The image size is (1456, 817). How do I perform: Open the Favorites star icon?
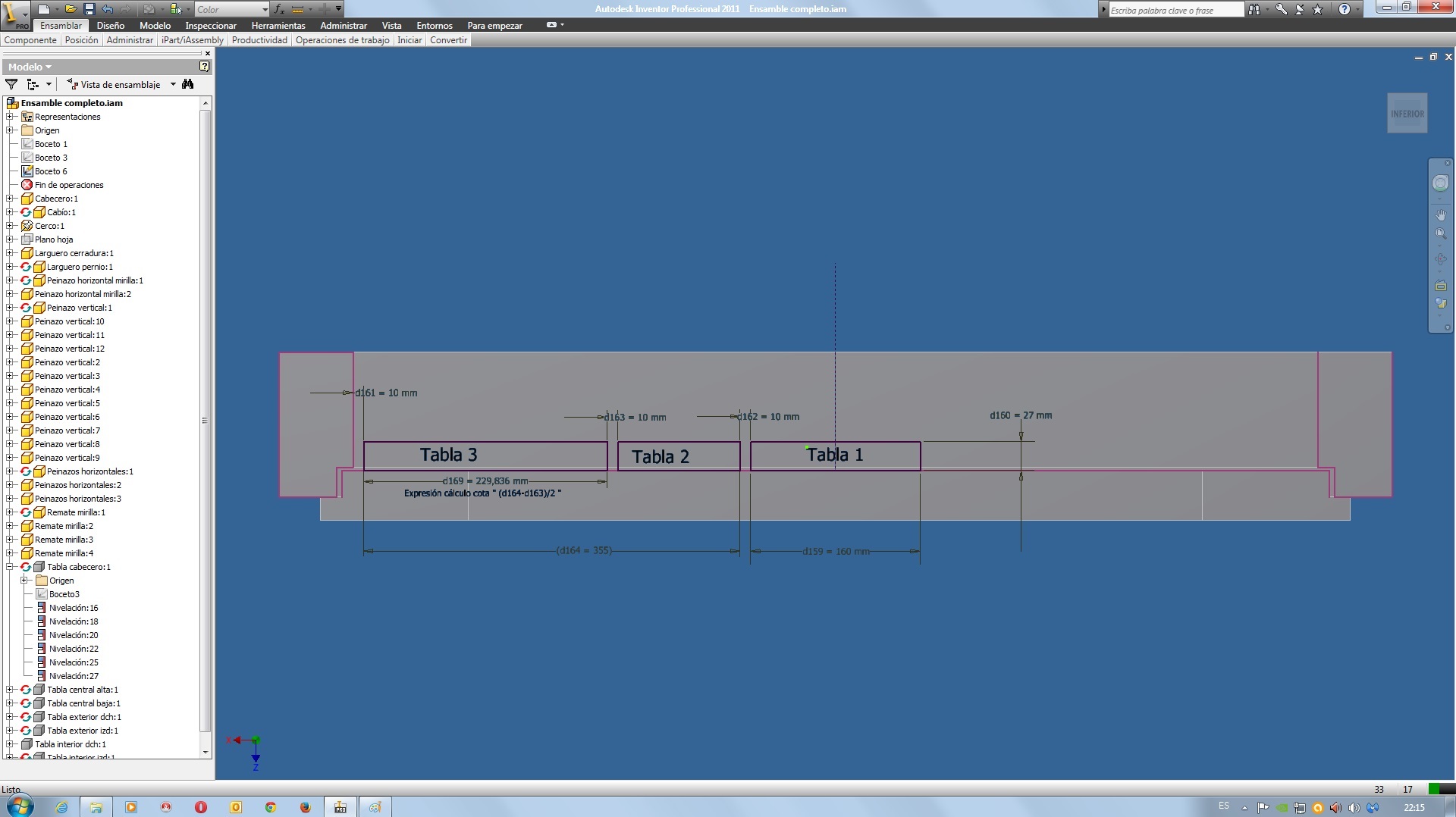pos(1317,9)
